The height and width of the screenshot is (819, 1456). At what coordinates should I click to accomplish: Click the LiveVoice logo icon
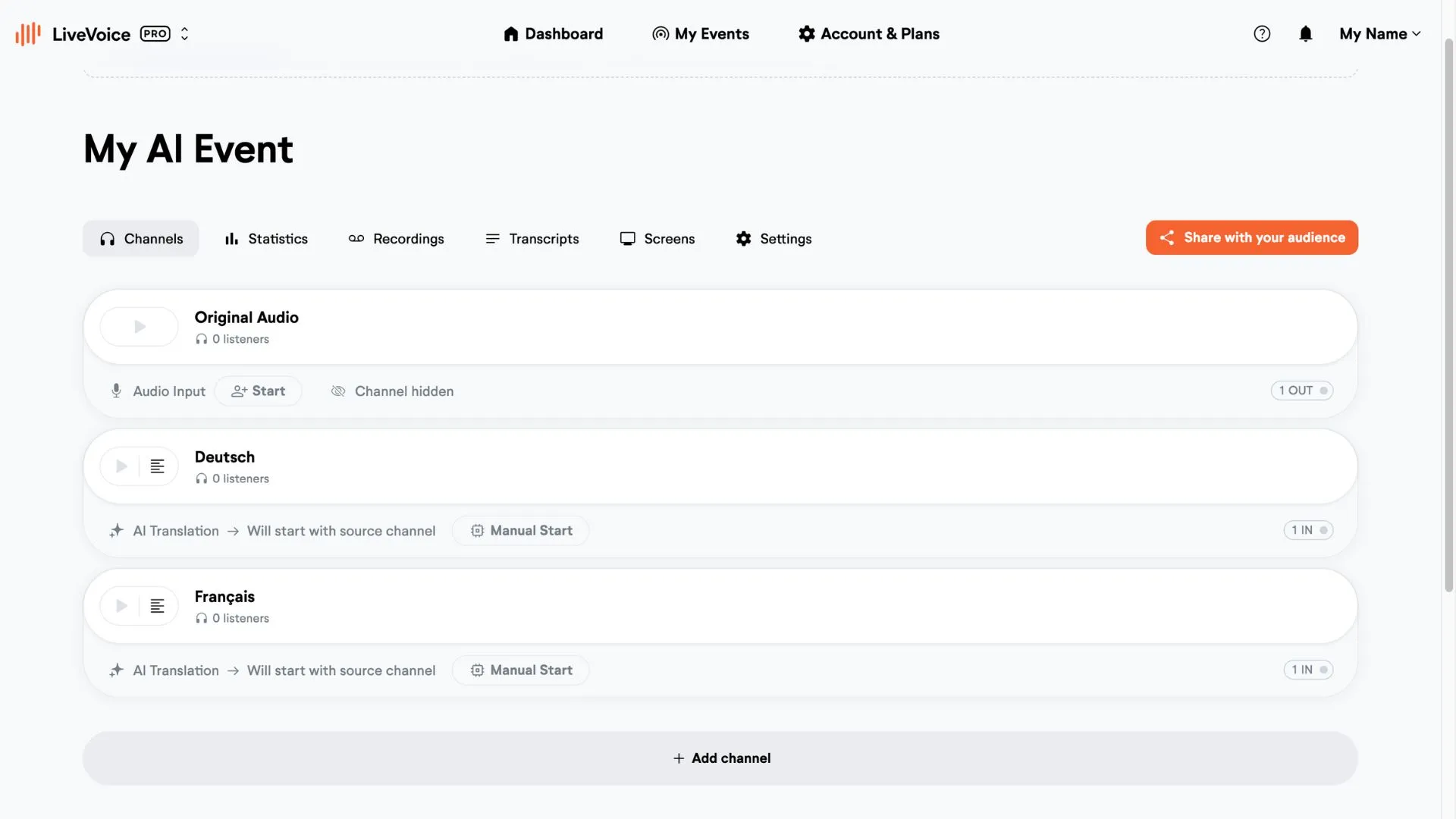pos(28,34)
